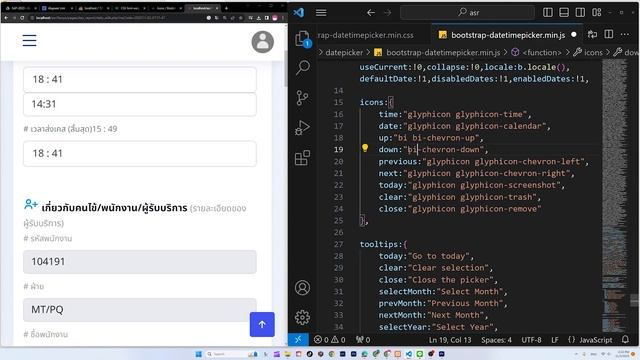
Task: Click the 104191 employee ID field
Action: click(x=140, y=262)
